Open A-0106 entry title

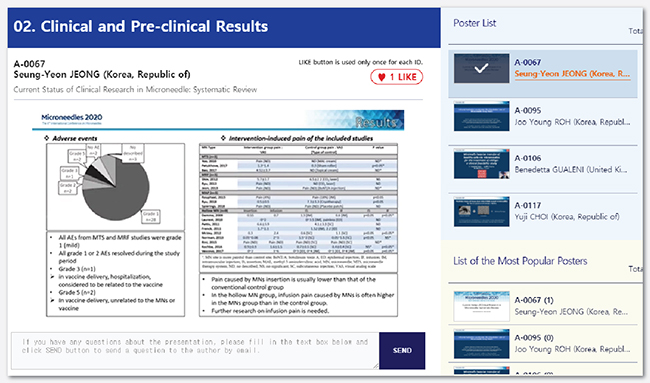tap(527, 158)
